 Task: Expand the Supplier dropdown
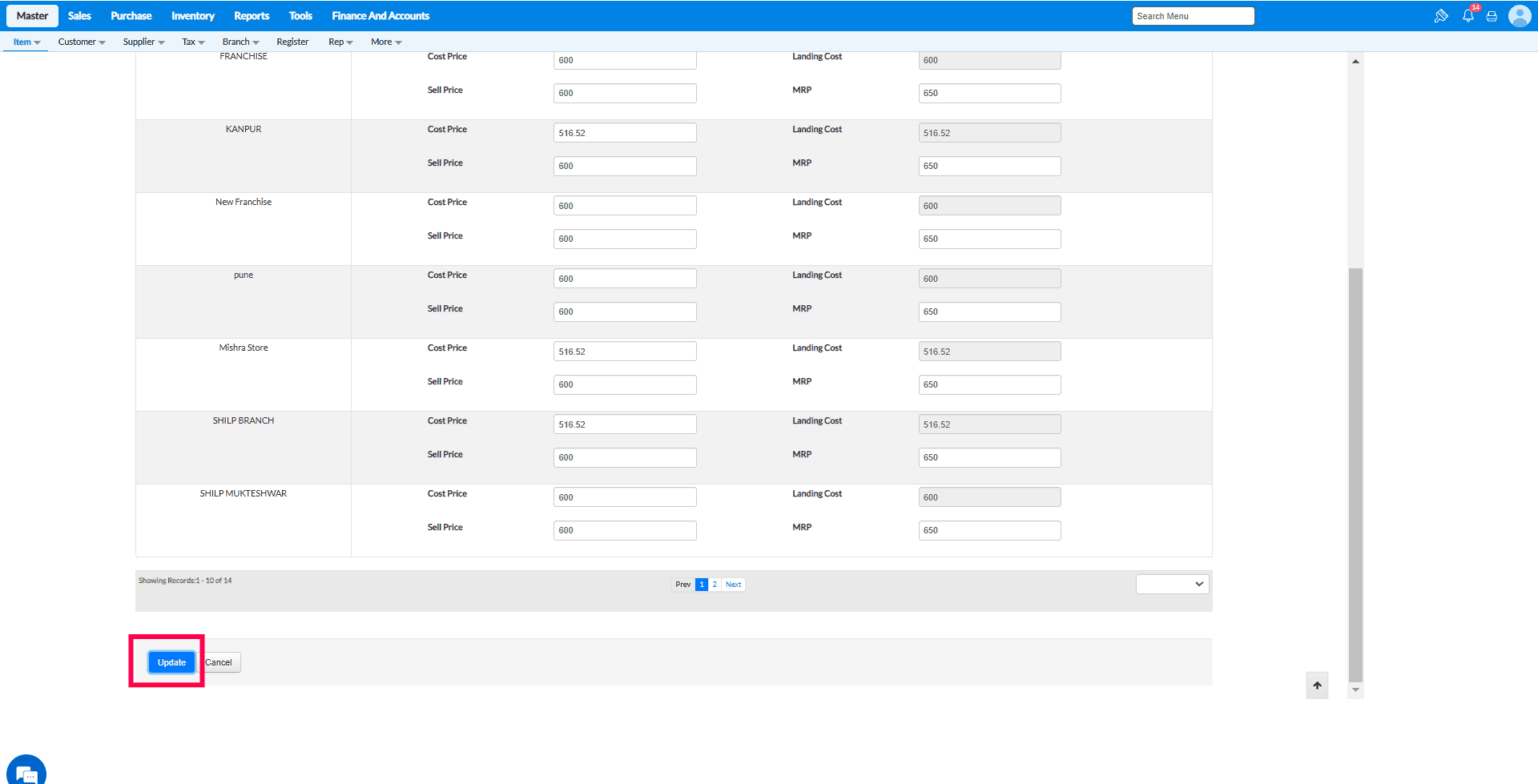pos(143,42)
